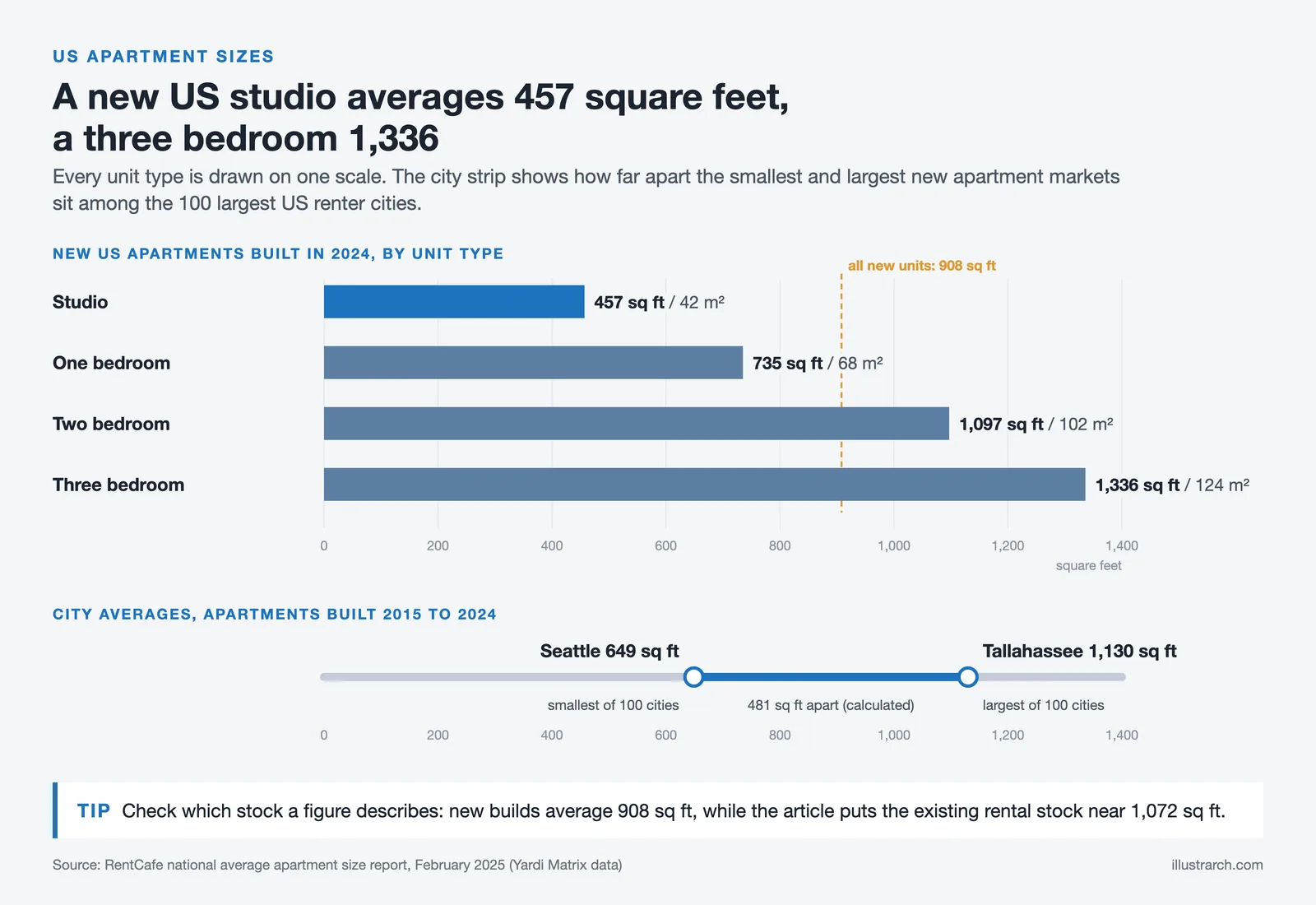Click the 'largest of 100 cities' caption
The image size is (1316, 905).
(x=1043, y=705)
